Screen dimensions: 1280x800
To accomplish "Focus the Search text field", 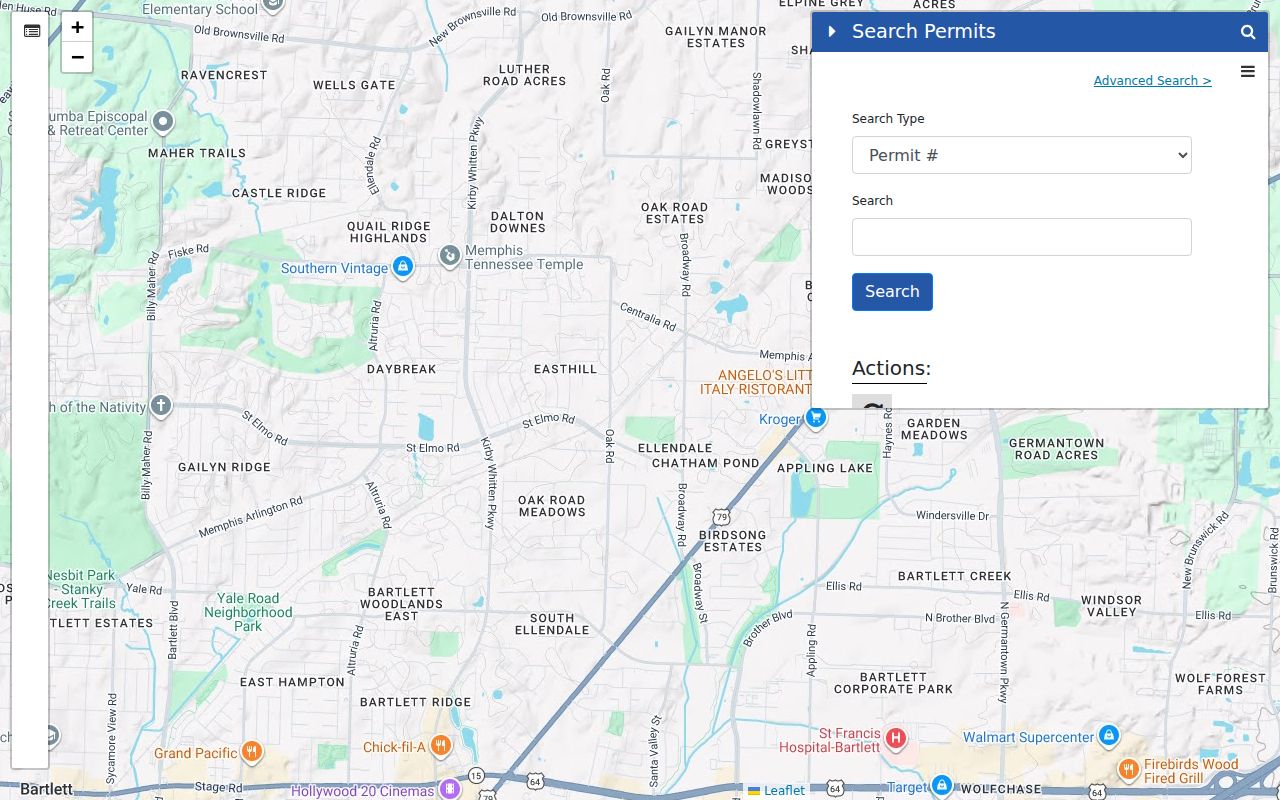I will [1022, 237].
